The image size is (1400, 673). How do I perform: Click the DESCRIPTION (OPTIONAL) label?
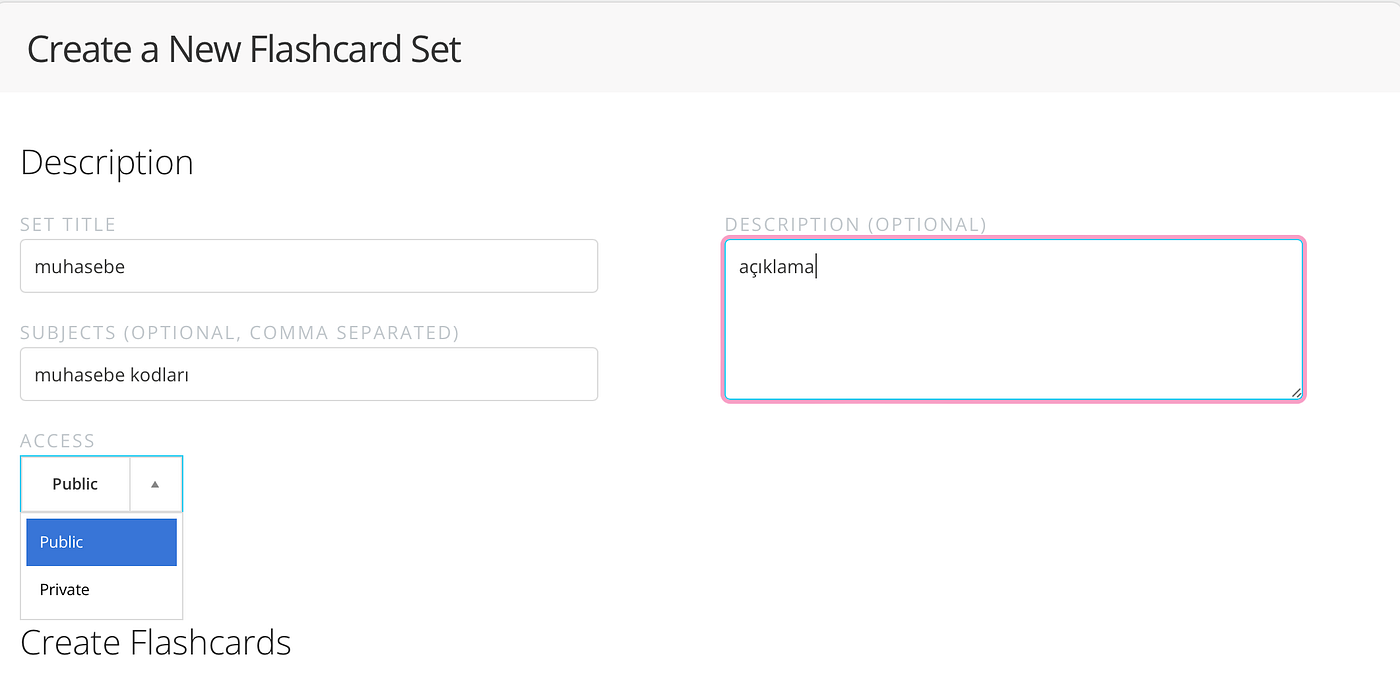tap(856, 224)
